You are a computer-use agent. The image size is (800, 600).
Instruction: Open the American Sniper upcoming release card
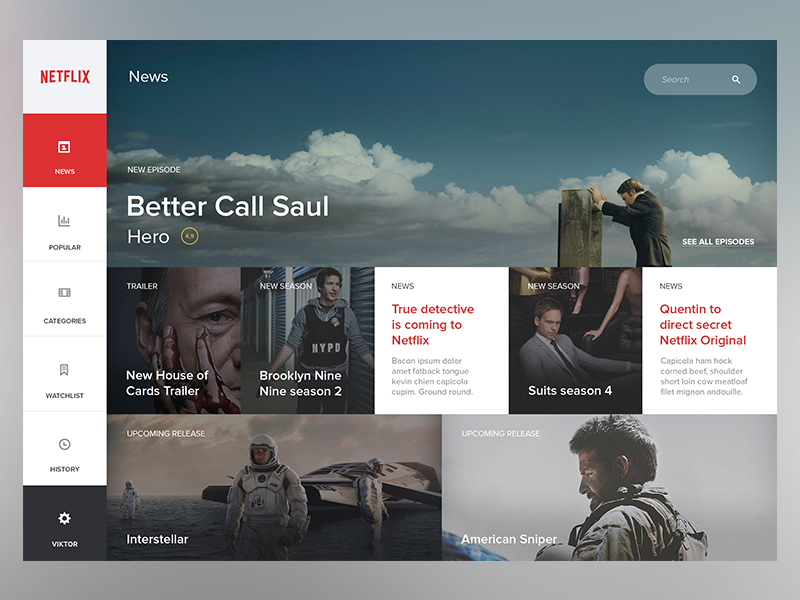point(609,487)
